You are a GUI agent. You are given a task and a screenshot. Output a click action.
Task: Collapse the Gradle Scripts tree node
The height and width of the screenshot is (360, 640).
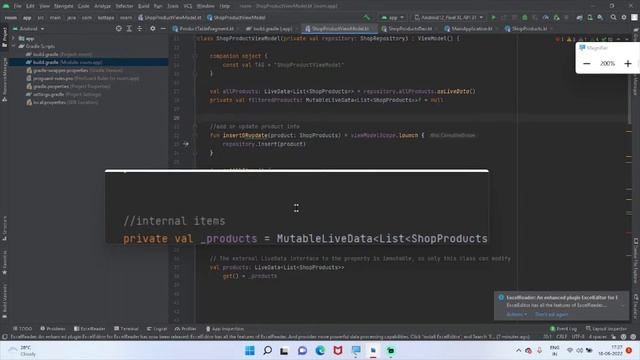[14, 46]
